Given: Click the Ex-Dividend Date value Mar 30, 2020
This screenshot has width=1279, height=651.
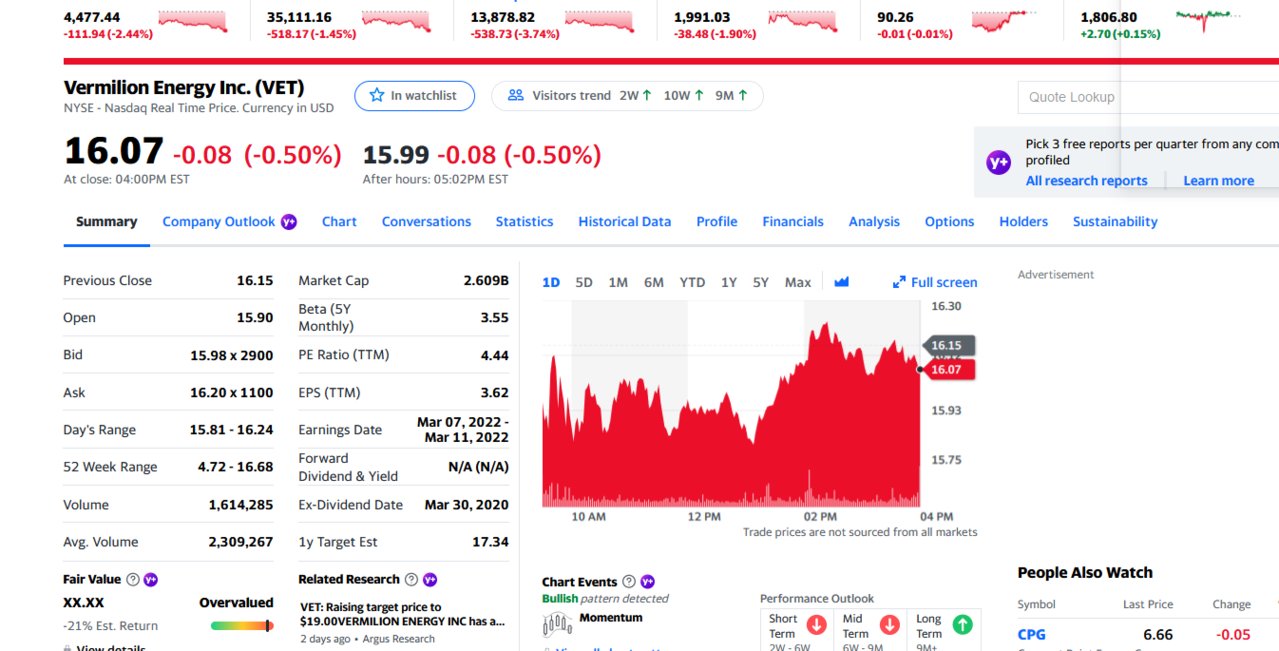Looking at the screenshot, I should (467, 505).
